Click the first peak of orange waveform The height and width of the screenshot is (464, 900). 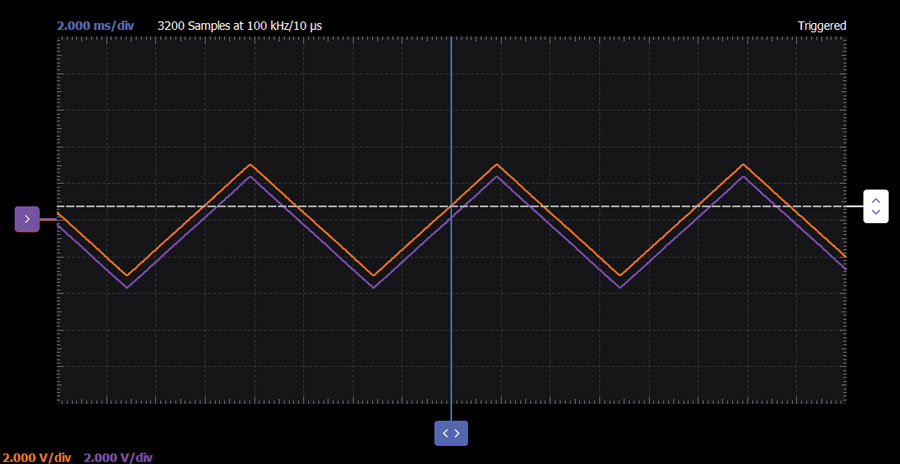pos(250,164)
